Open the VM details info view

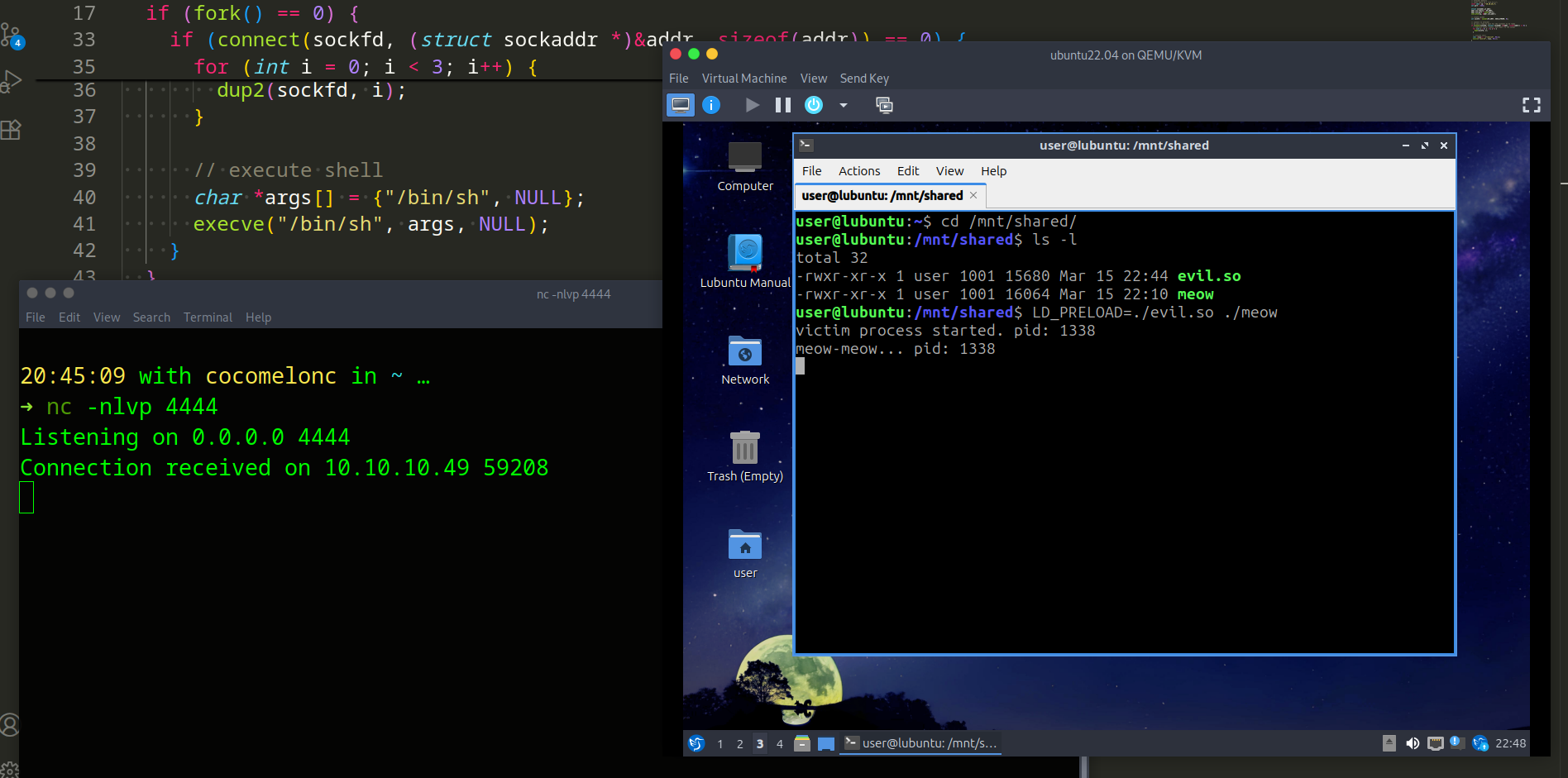click(x=711, y=105)
